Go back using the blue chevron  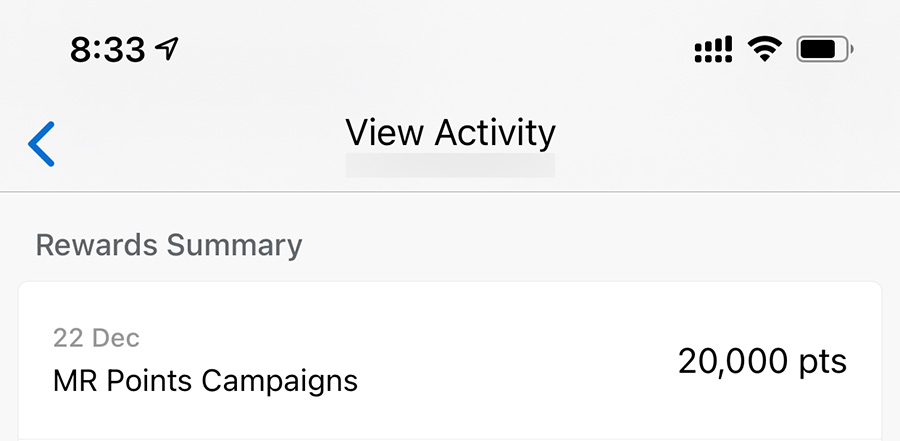click(41, 144)
